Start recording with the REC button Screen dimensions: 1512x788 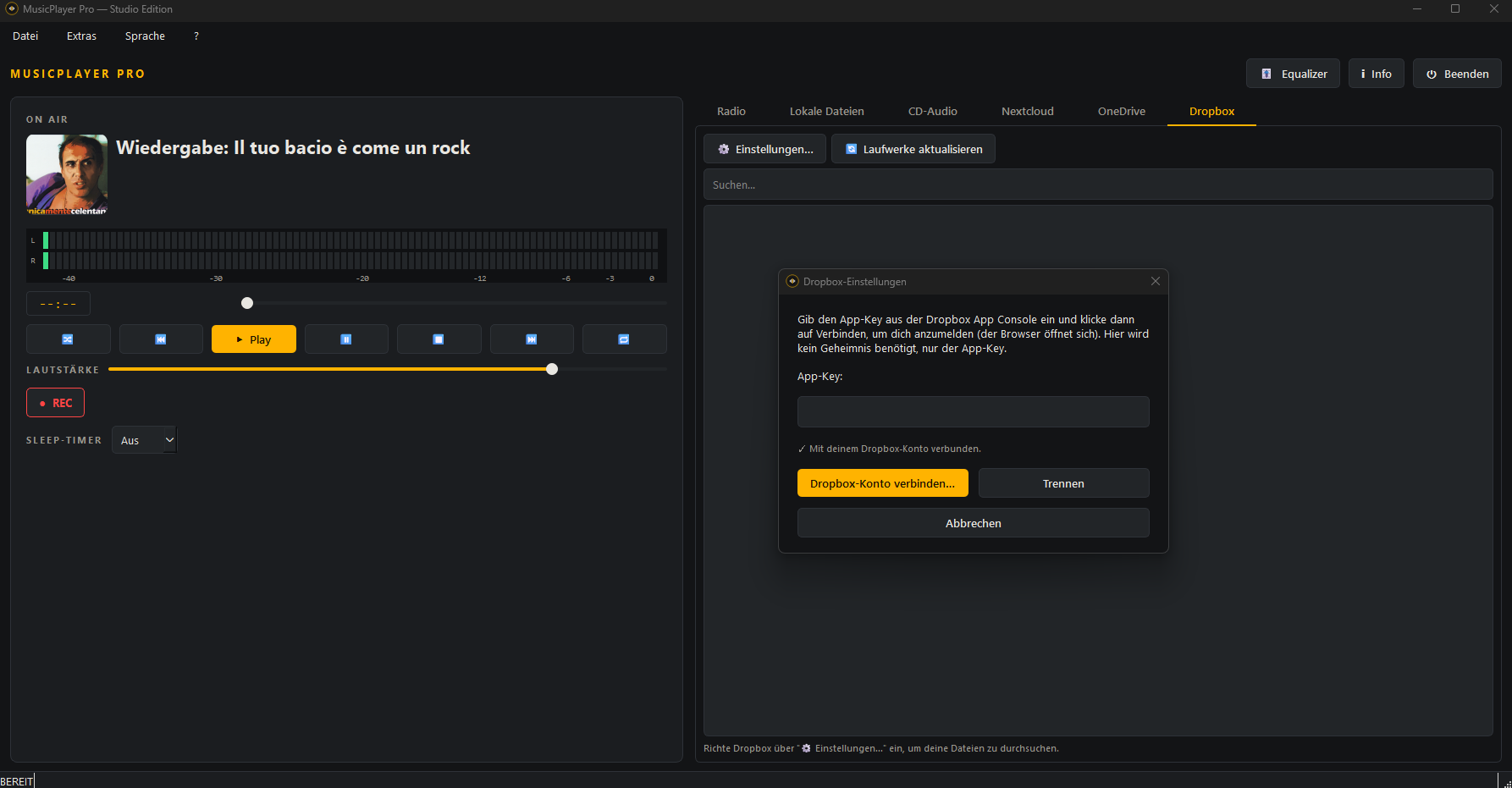56,403
